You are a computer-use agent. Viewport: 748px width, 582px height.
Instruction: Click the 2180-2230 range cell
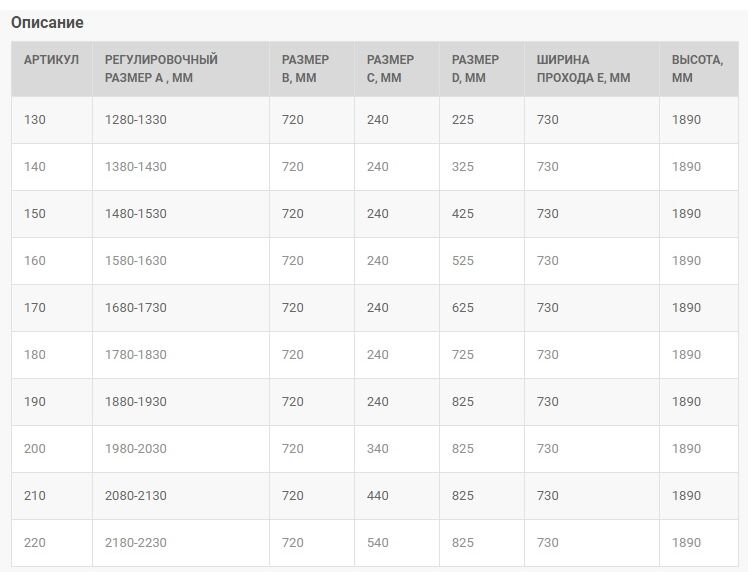181,543
